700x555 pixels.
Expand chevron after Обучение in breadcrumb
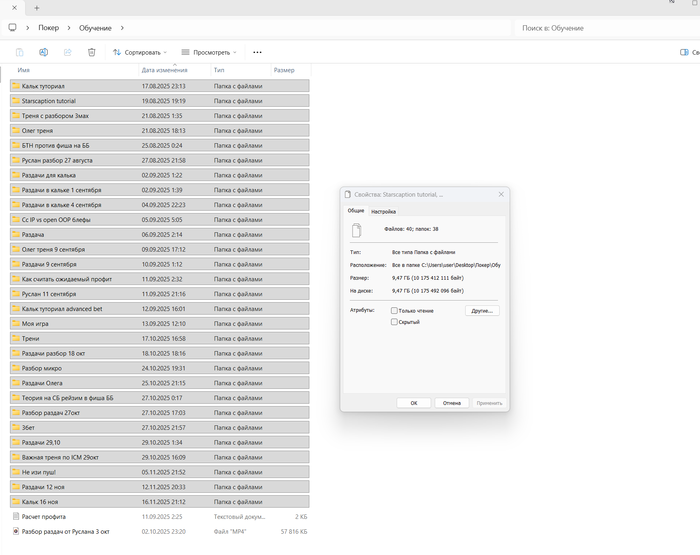(x=122, y=28)
